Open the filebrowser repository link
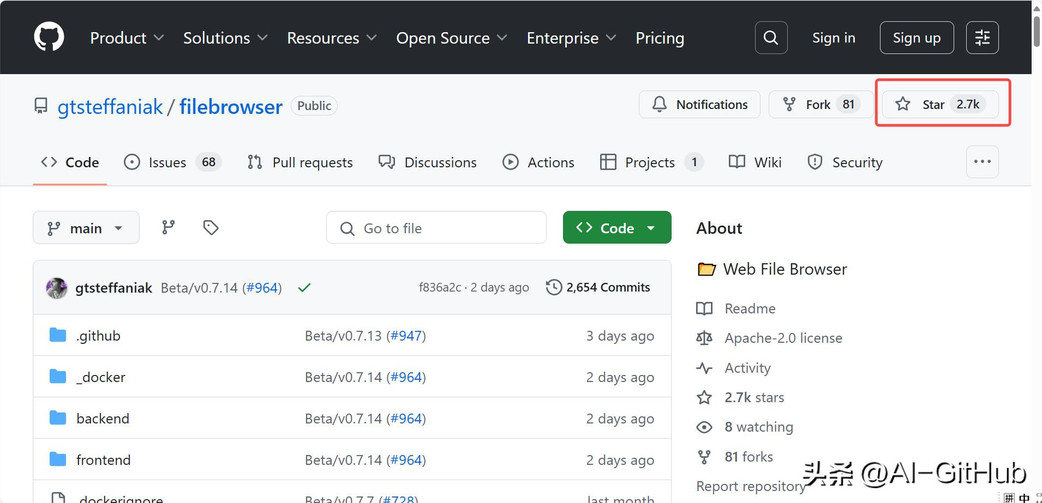 pos(231,106)
